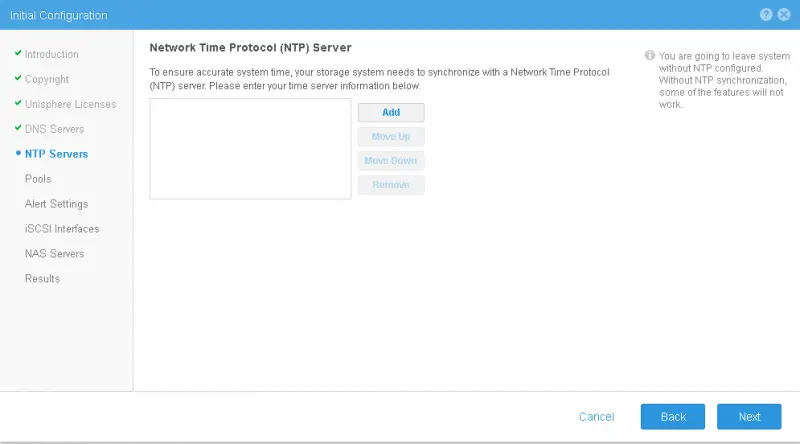Close the Initial Configuration dialog

click(x=784, y=15)
